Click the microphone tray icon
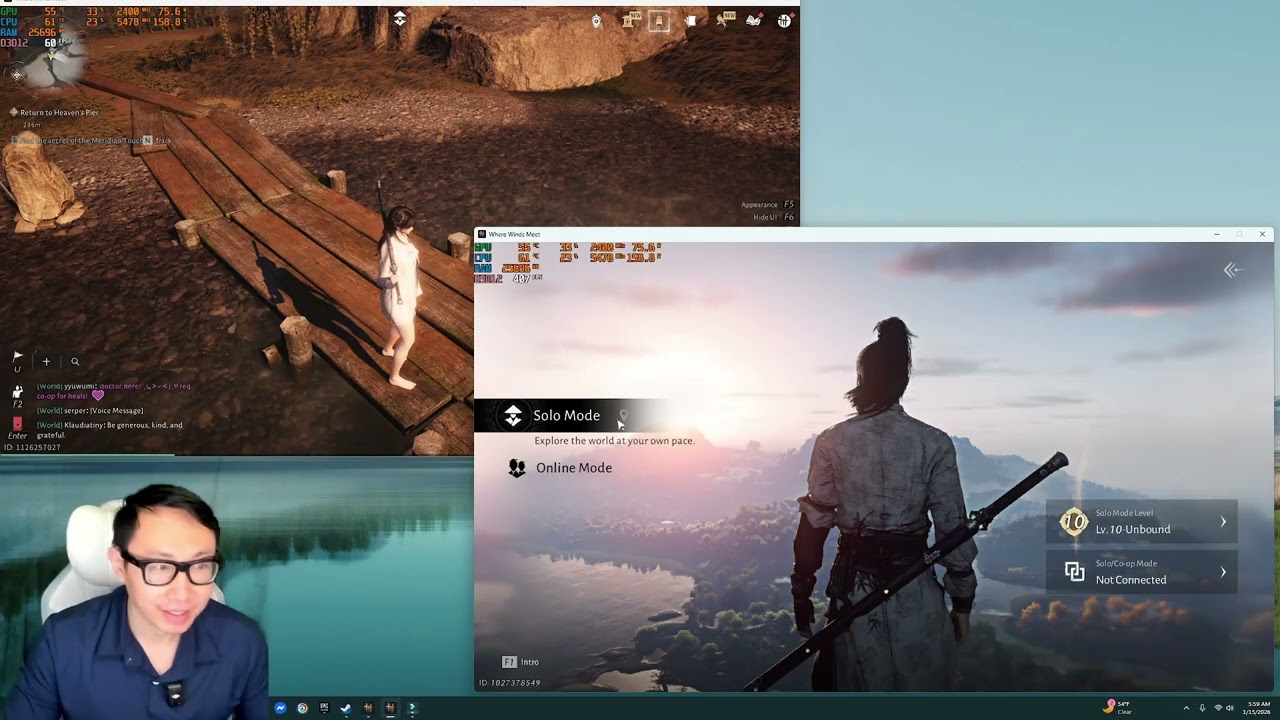This screenshot has width=1280, height=720. click(1202, 708)
